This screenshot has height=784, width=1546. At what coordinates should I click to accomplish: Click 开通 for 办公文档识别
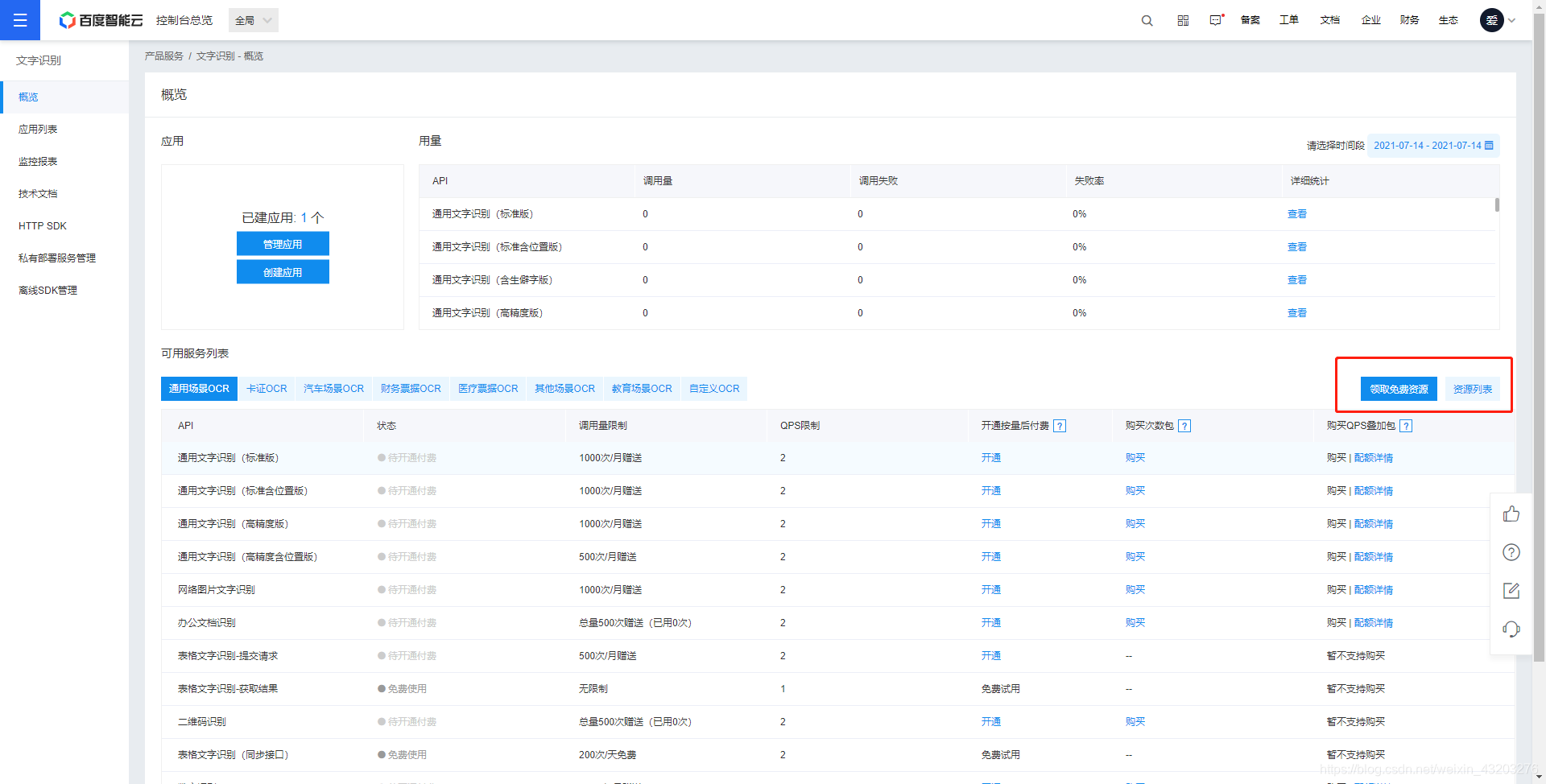point(991,623)
